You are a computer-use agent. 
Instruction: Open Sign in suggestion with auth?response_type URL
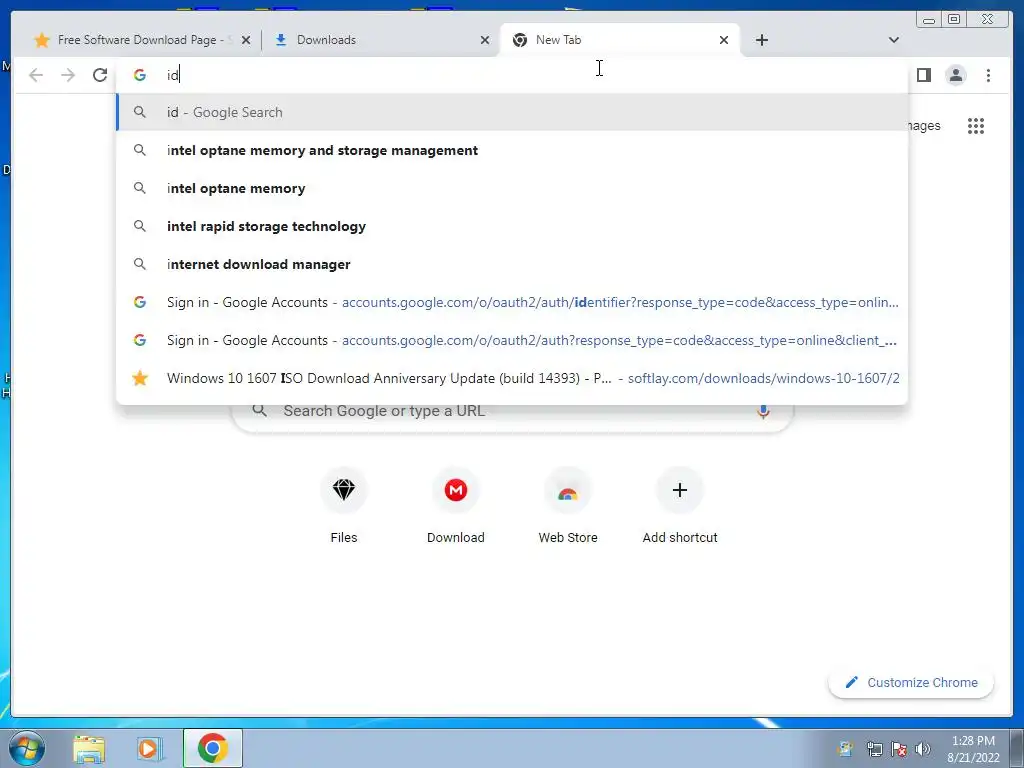point(512,340)
